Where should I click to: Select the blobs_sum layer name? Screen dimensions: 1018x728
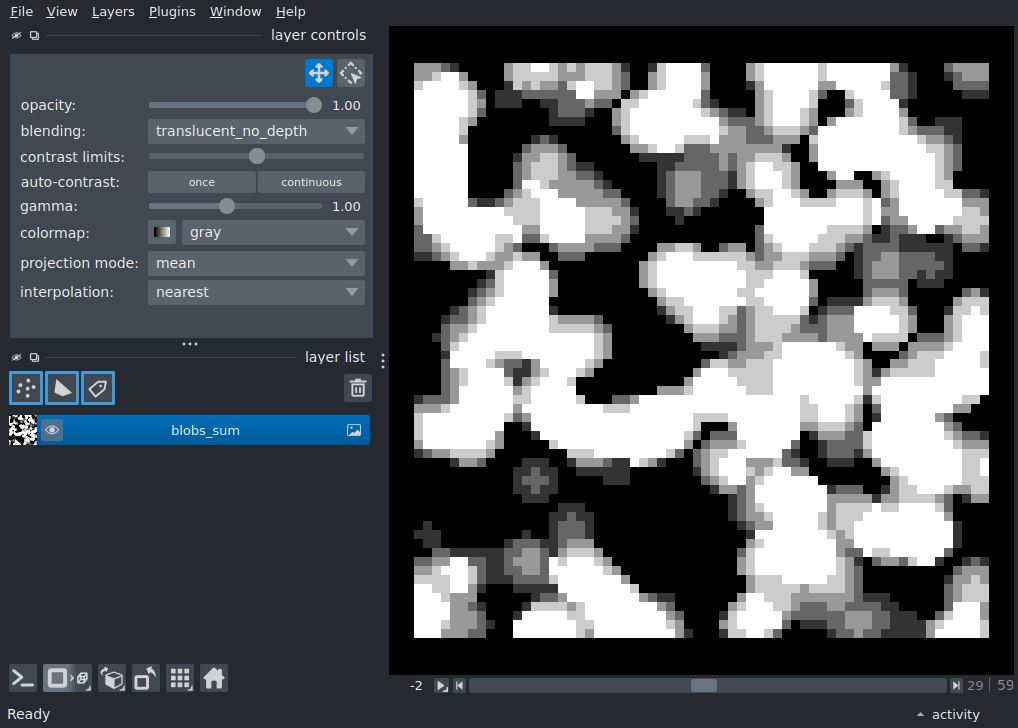(205, 431)
